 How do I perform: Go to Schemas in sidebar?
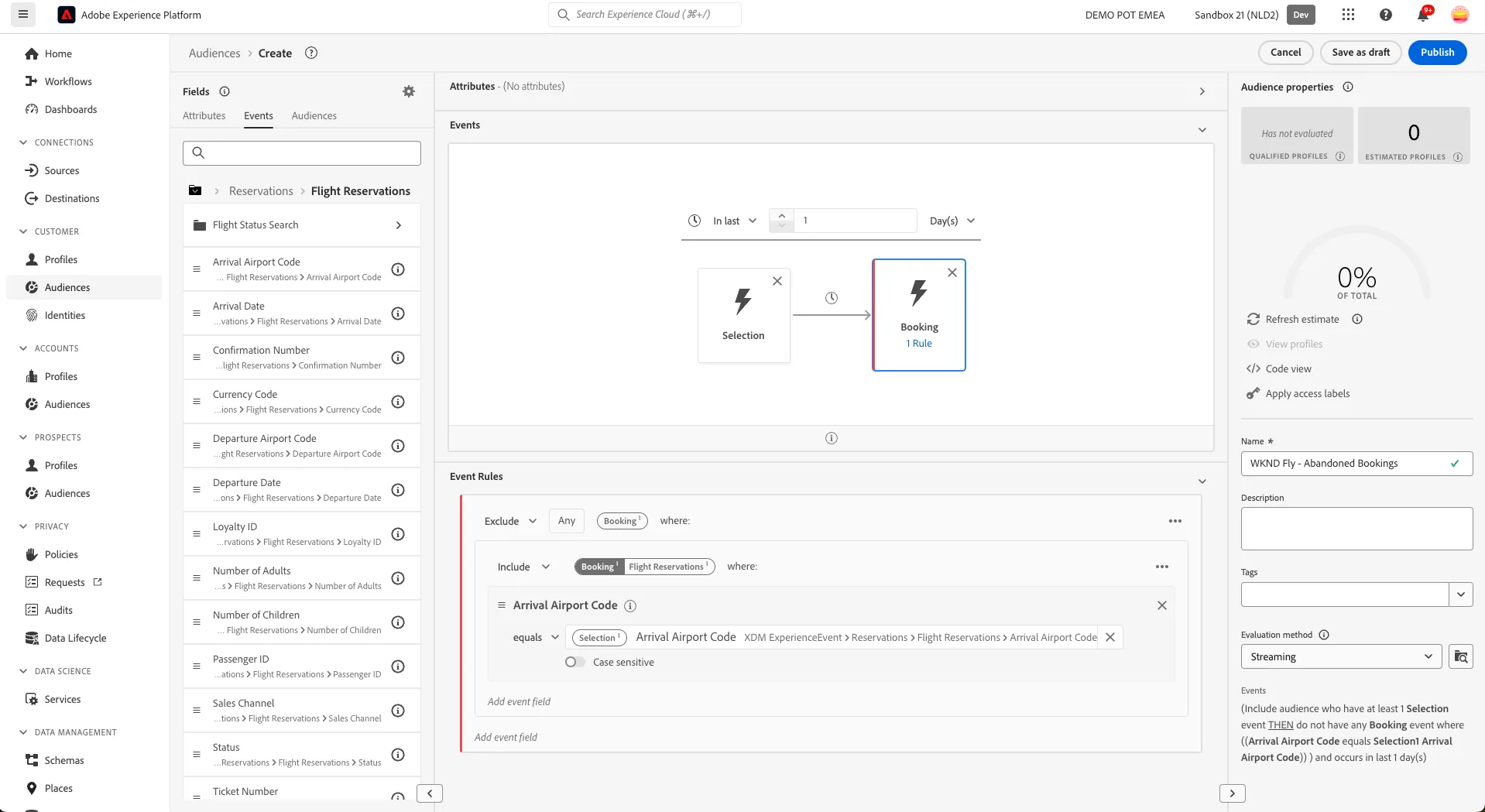[x=64, y=760]
